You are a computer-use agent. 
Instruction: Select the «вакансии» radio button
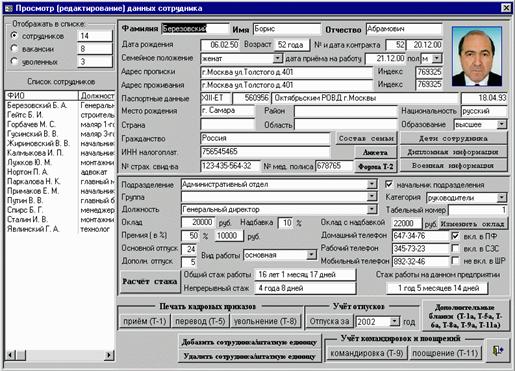[x=14, y=49]
